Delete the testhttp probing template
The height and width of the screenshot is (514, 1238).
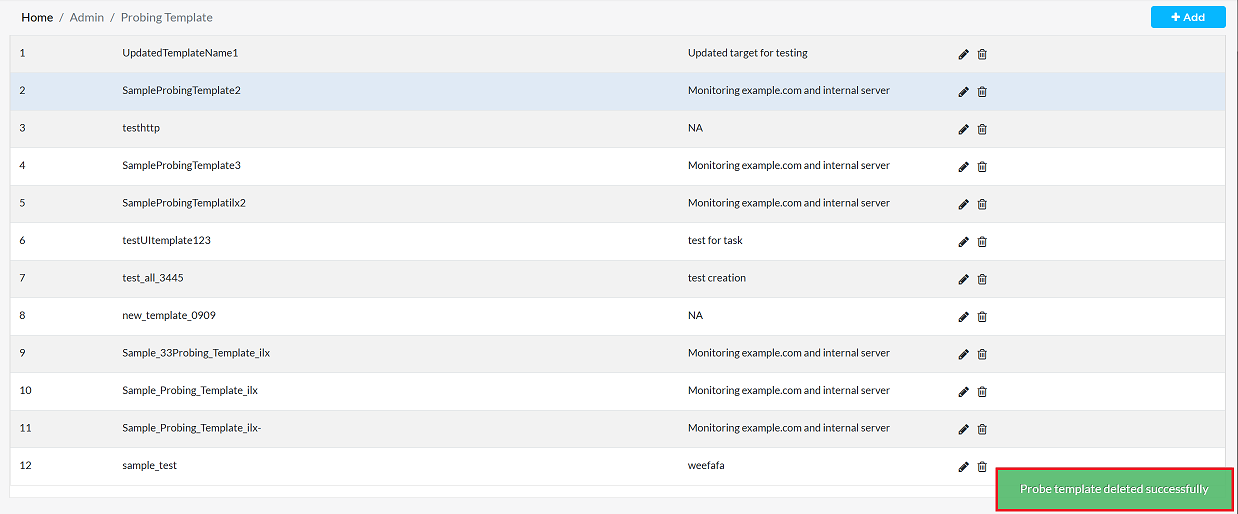pos(982,129)
